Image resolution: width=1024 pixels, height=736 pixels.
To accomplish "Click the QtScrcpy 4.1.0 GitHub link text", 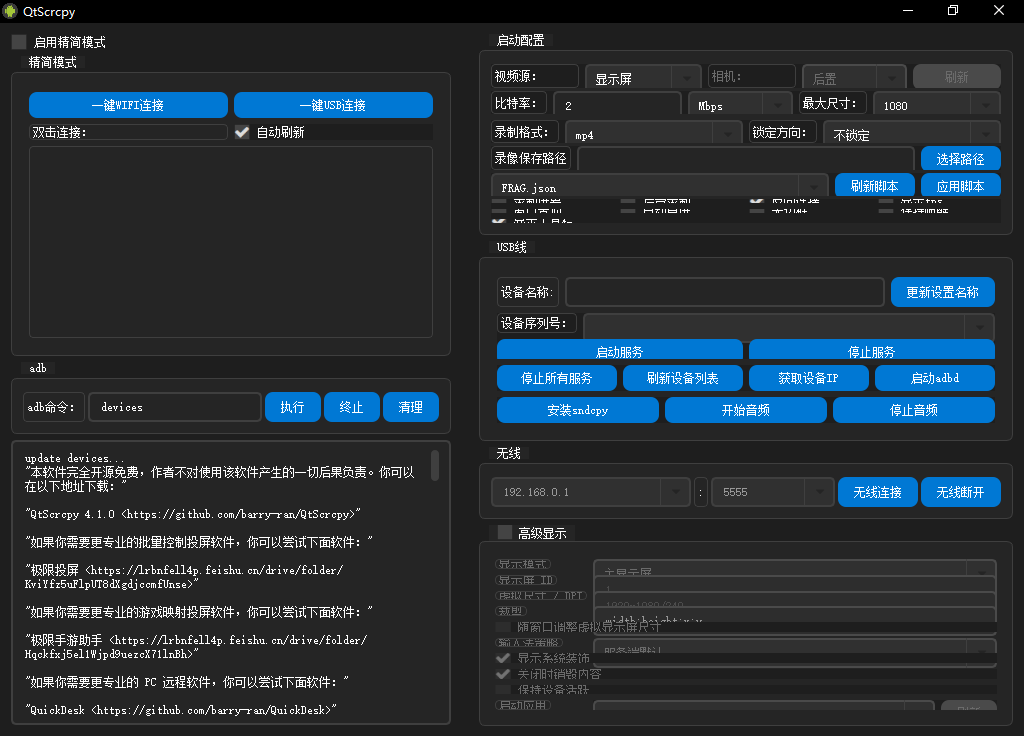I will click(193, 514).
